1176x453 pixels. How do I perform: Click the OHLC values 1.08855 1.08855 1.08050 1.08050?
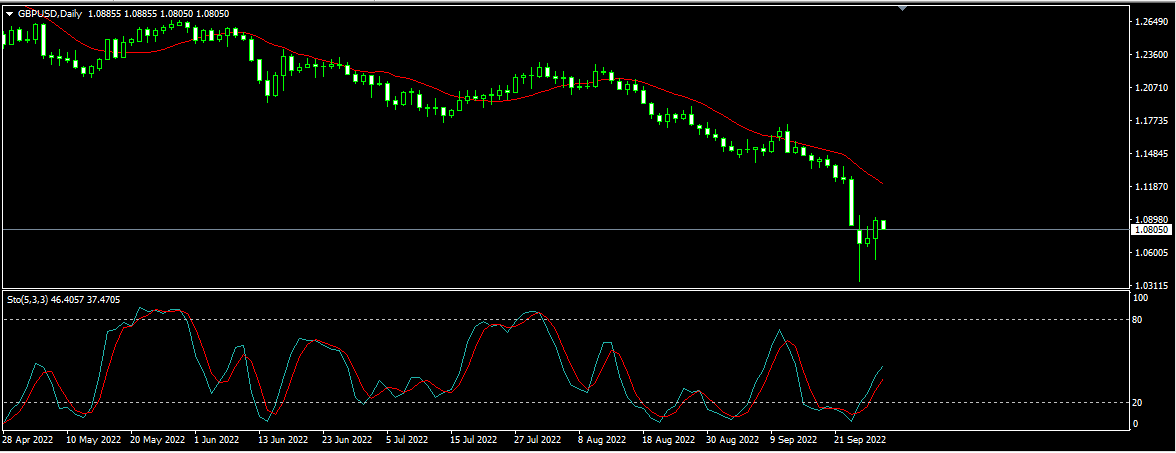[158, 14]
